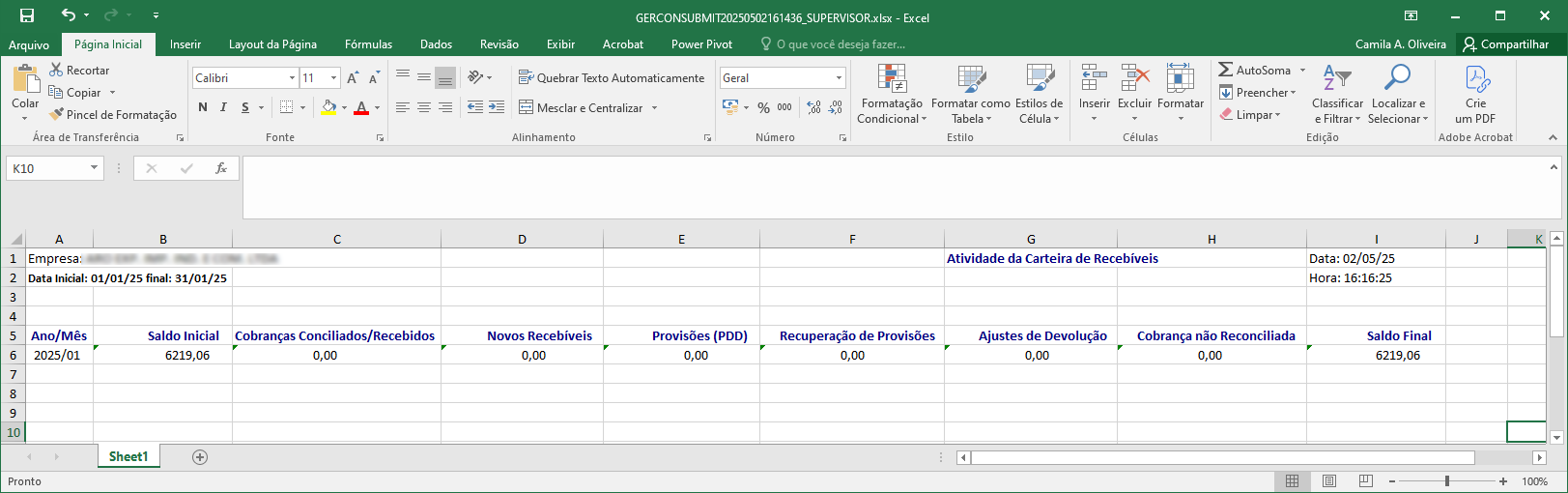
Task: Click the insert function fx icon
Action: coord(221,168)
